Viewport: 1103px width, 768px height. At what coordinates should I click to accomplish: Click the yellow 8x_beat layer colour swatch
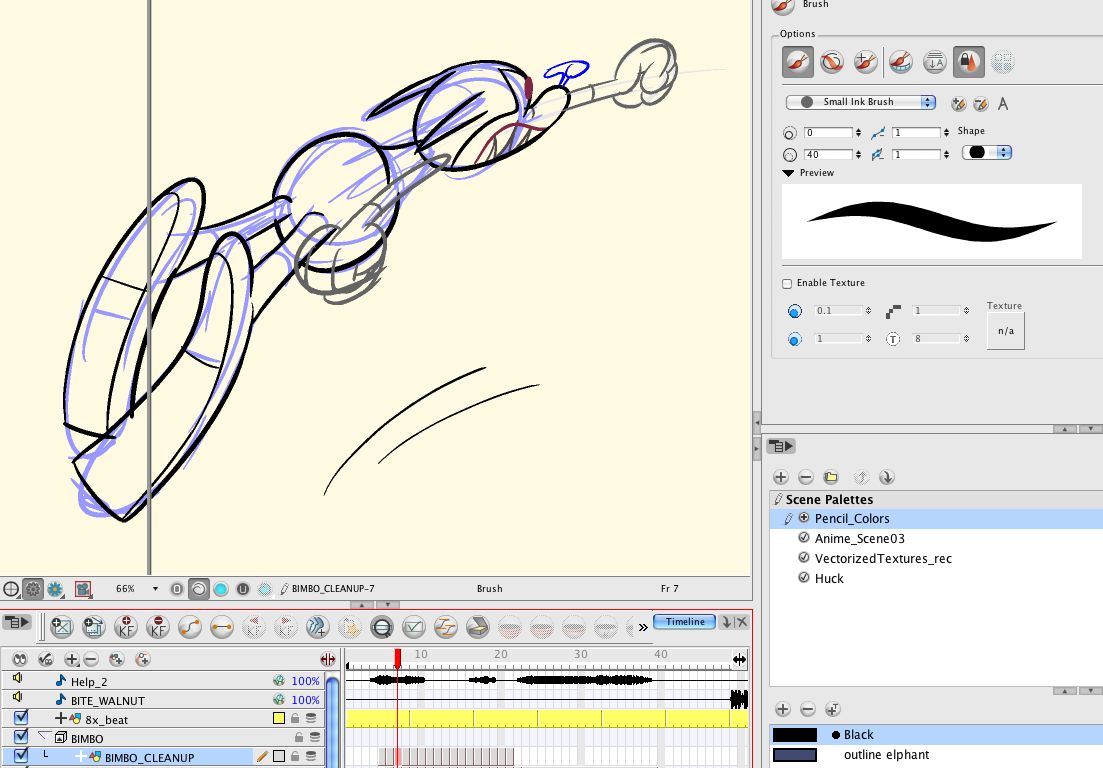[279, 718]
